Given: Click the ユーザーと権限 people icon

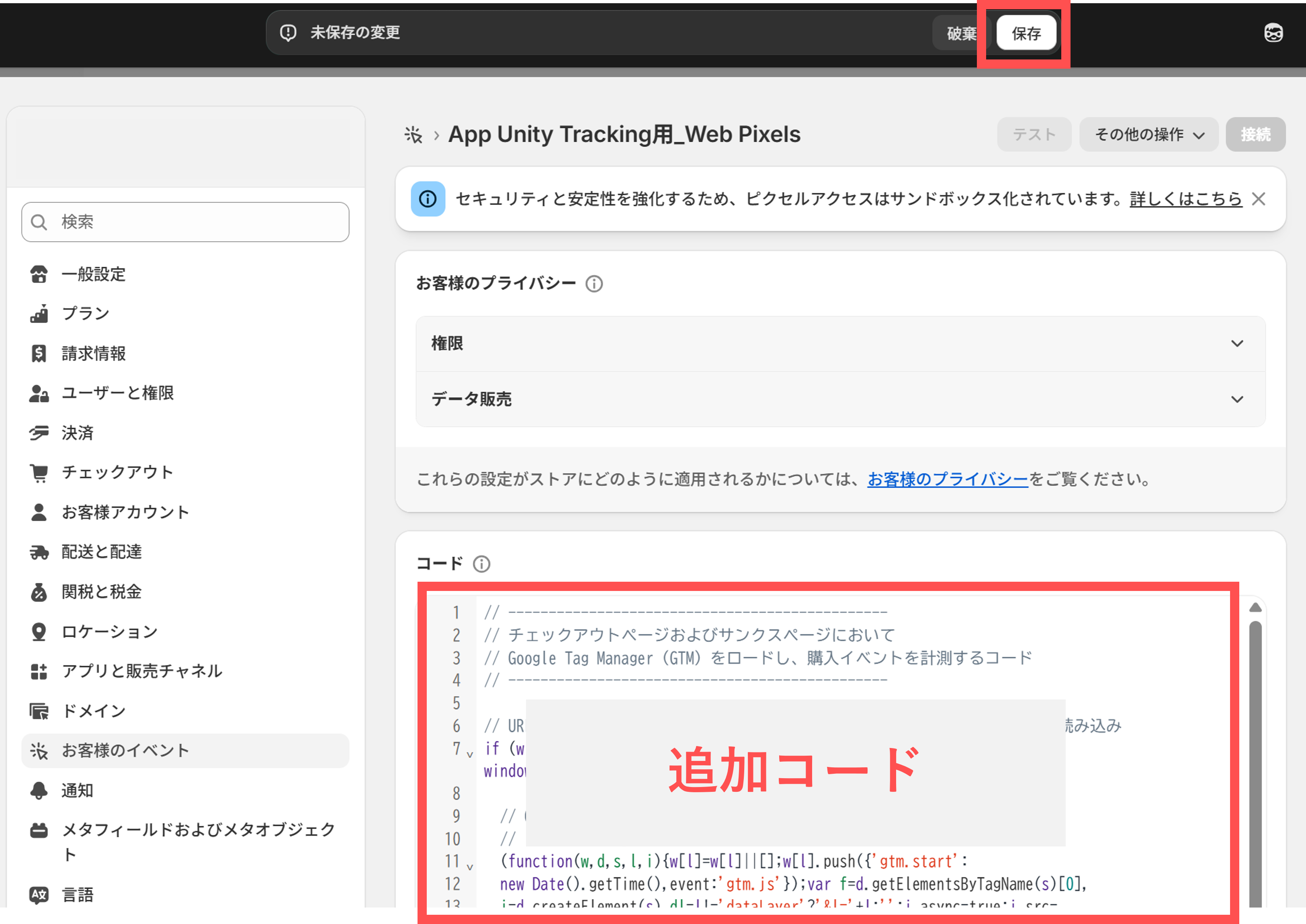Looking at the screenshot, I should 39,393.
